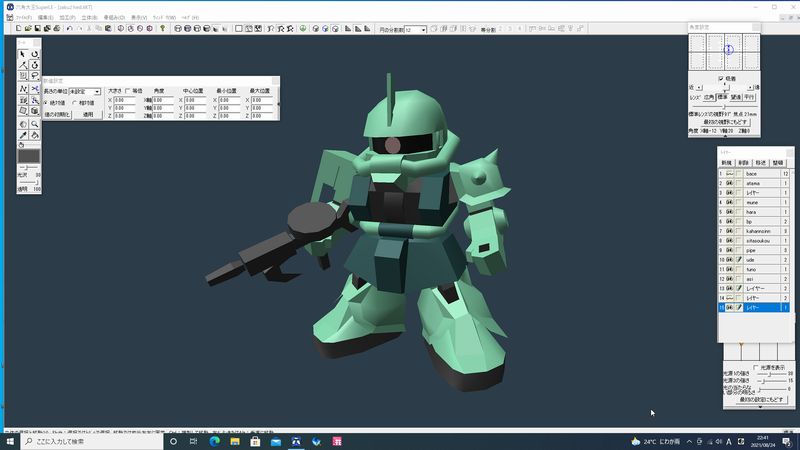Select the magnifier zoom tool in toolbox

(x=35, y=124)
